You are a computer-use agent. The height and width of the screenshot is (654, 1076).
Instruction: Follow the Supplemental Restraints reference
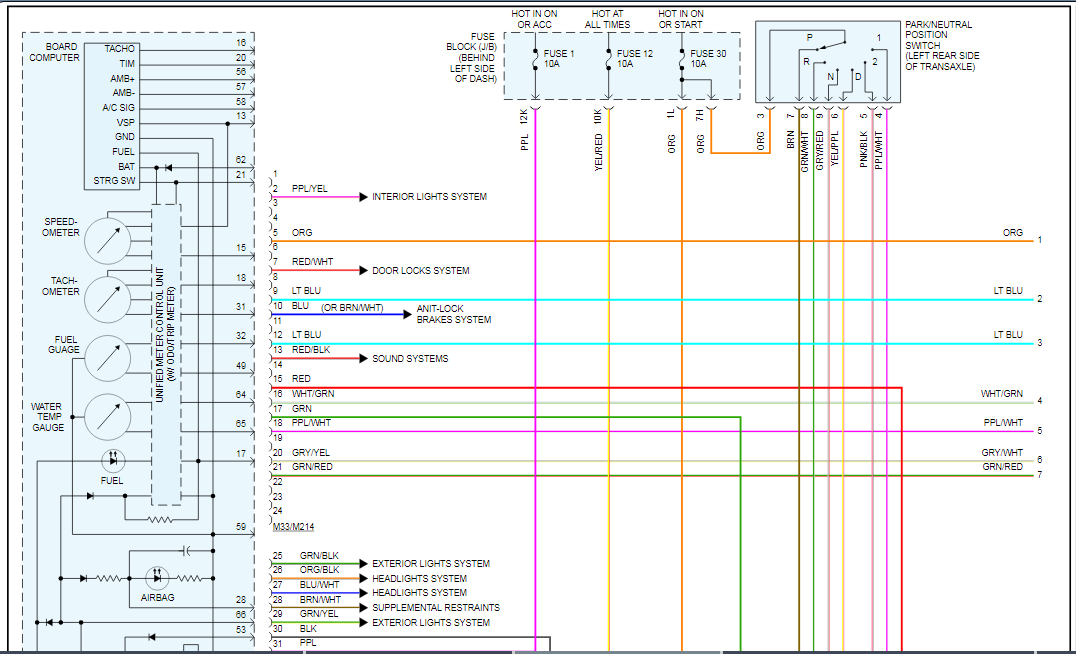tap(435, 608)
